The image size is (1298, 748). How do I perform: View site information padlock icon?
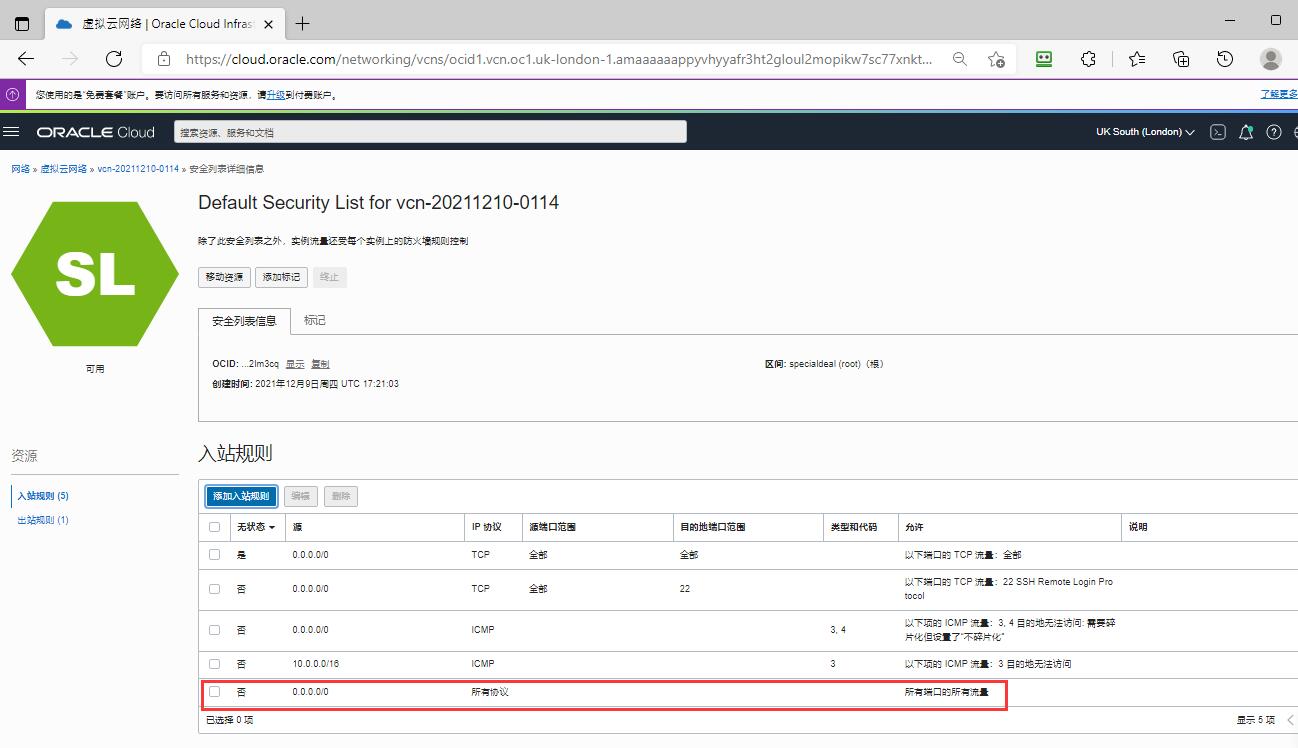click(x=164, y=59)
